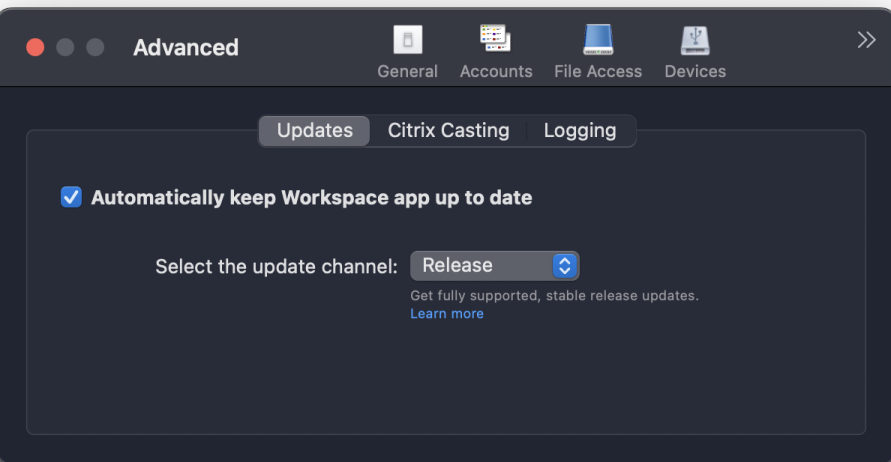This screenshot has width=891, height=462.
Task: Show more toolbar items with double chevron
Action: pos(866,40)
